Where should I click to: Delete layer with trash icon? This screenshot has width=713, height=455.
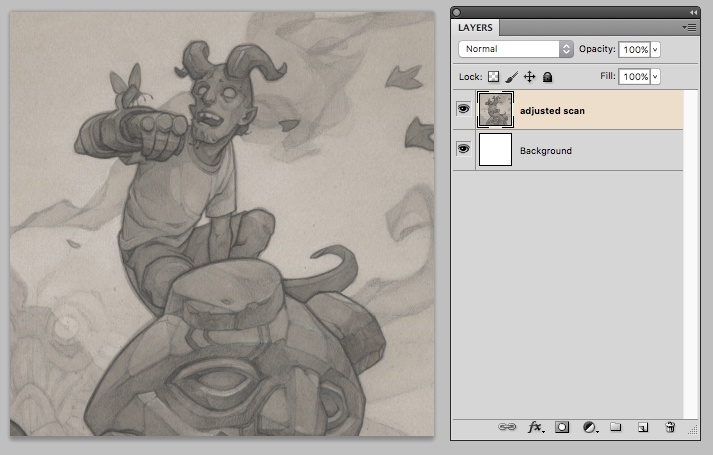[670, 427]
